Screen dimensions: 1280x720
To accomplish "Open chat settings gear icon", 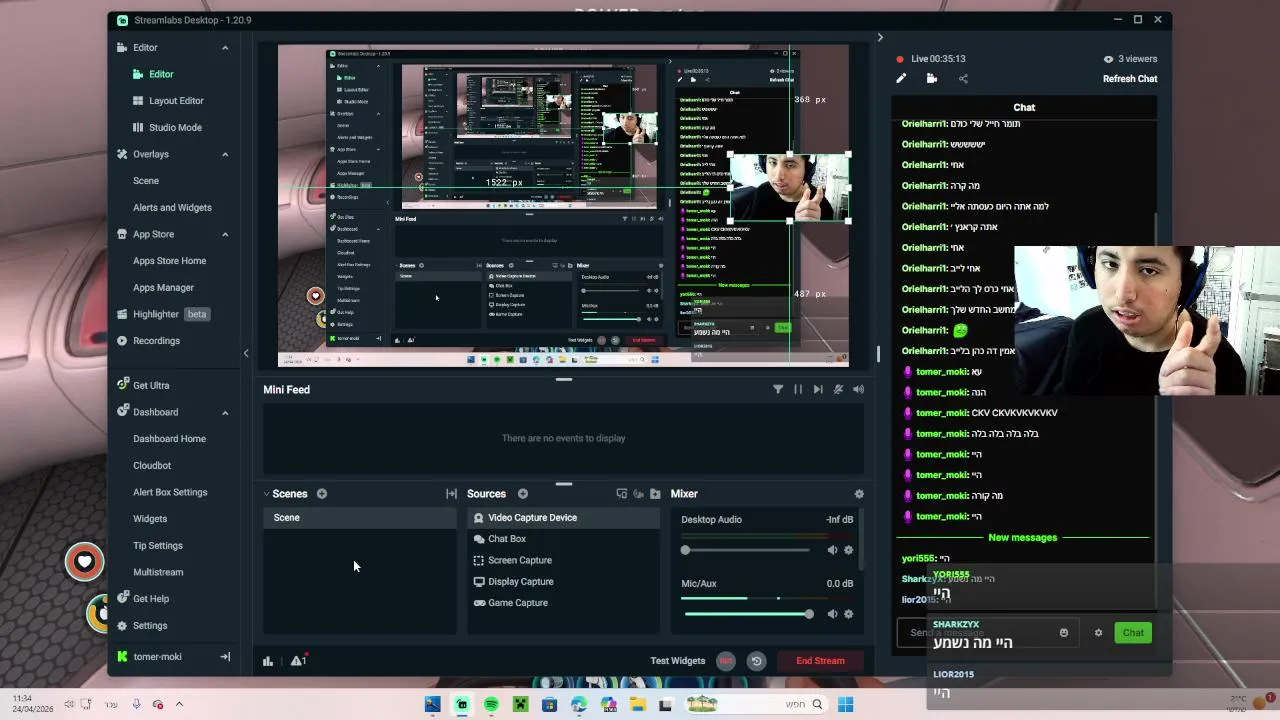I will 1098,633.
